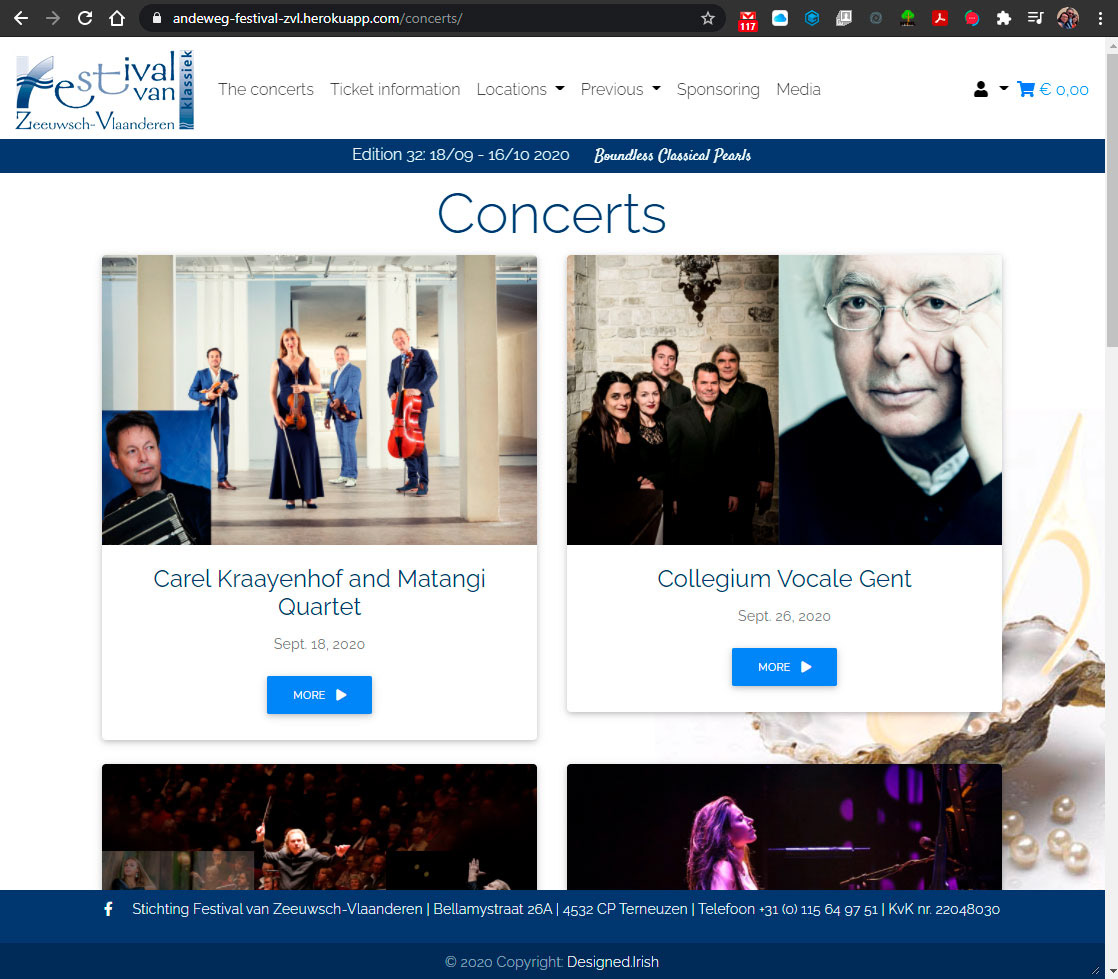This screenshot has height=979, width=1118.
Task: Open Chrome's three-dot menu
Action: coord(1100,18)
